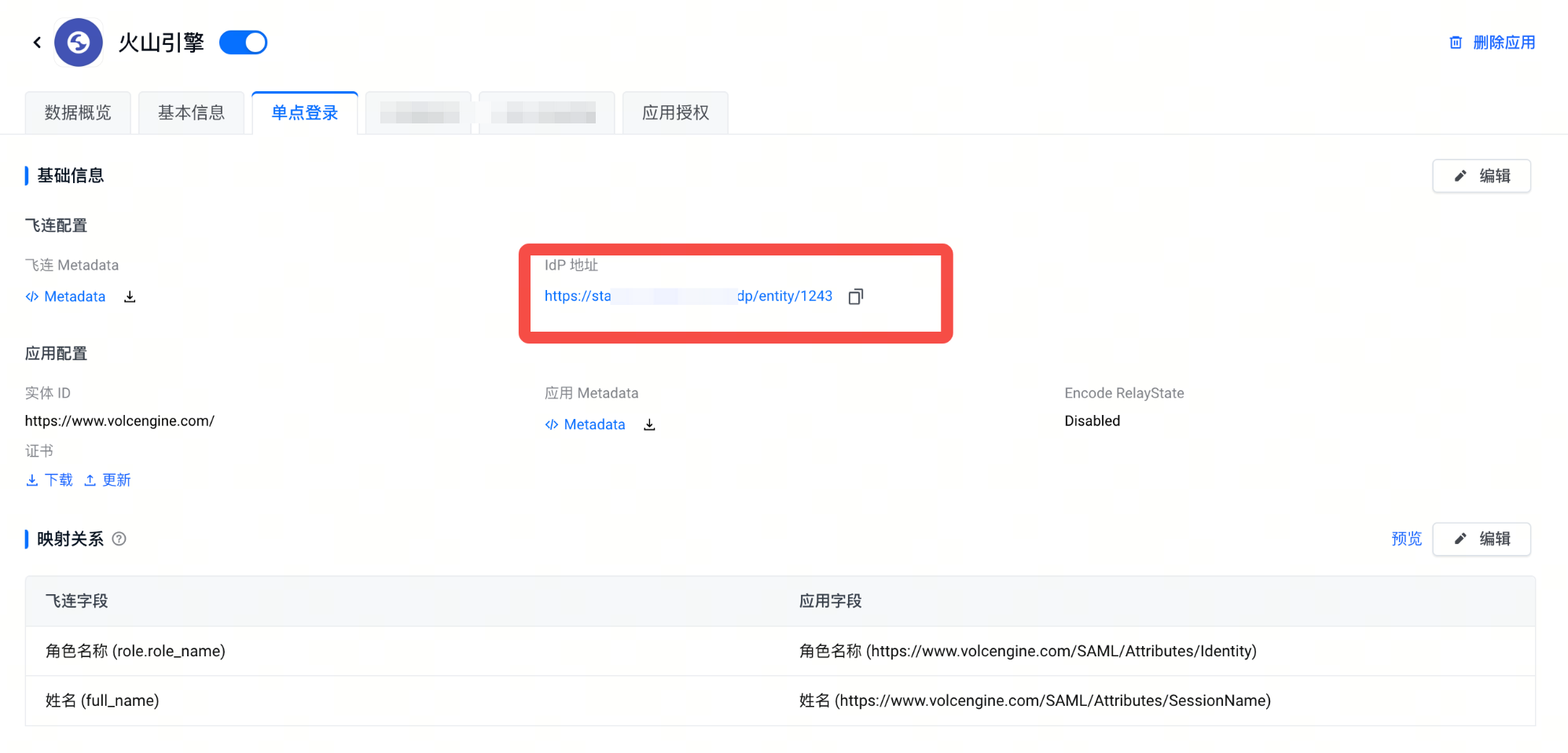Click the 证书 field label

pos(39,451)
